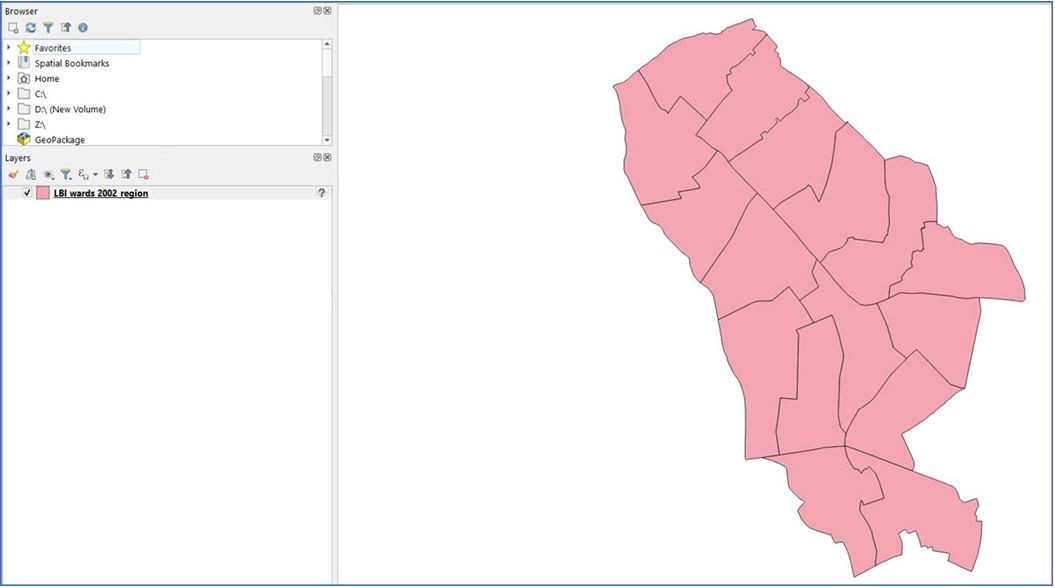Expand Z:\ drive node
This screenshot has height=588, width=1055.
[x=9, y=124]
